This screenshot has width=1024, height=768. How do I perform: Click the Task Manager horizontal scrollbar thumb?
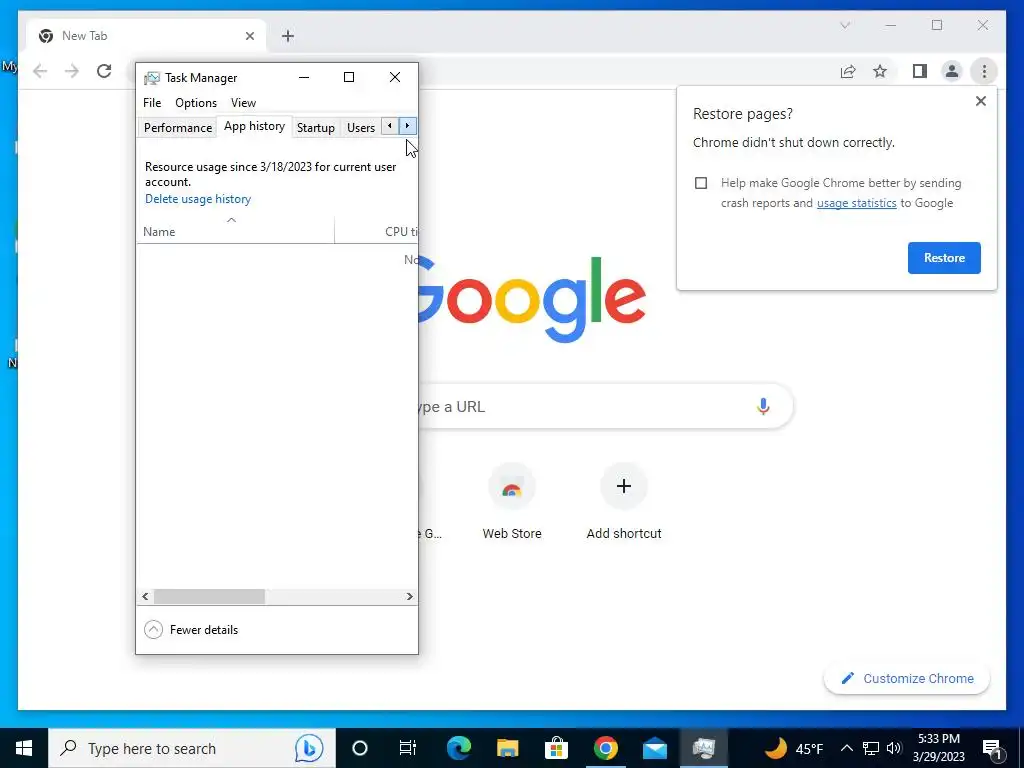209,596
